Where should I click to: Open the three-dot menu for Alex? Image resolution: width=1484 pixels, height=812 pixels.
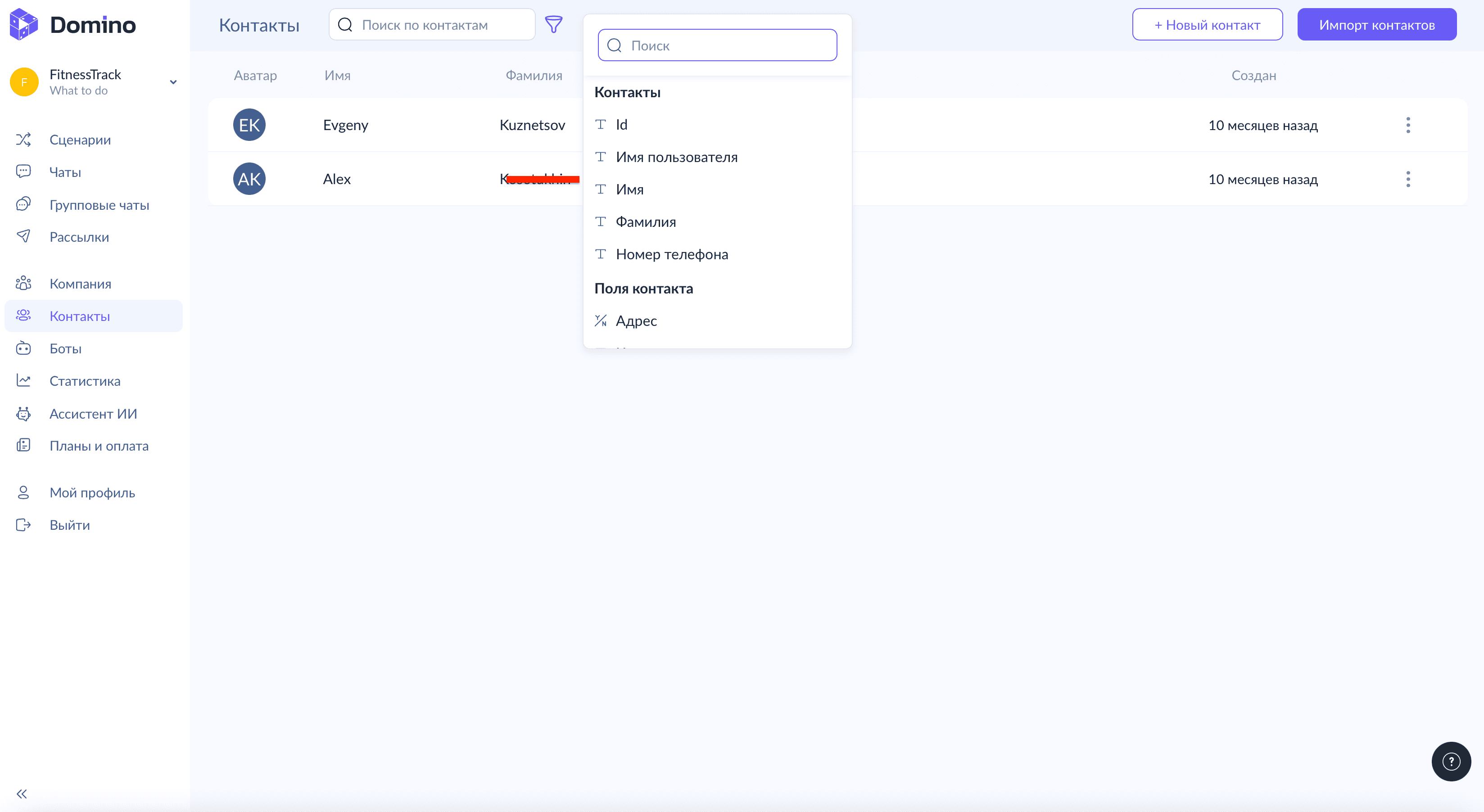coord(1408,179)
